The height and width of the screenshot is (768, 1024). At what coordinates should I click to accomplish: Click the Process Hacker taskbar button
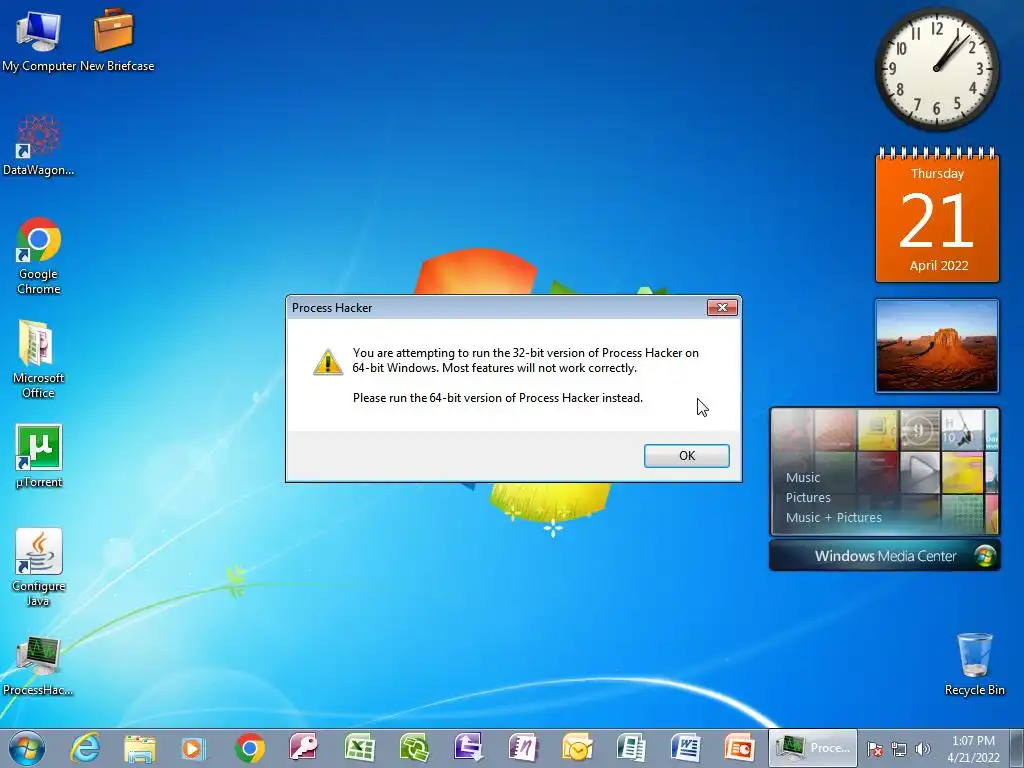pyautogui.click(x=812, y=748)
